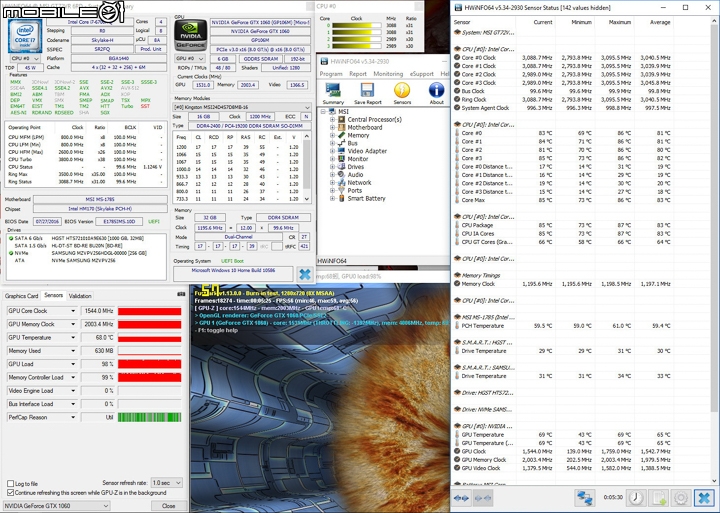Screen dimensions: 720x513
Task: Click the Core 0 yellow clock bar
Action: click(356, 26)
